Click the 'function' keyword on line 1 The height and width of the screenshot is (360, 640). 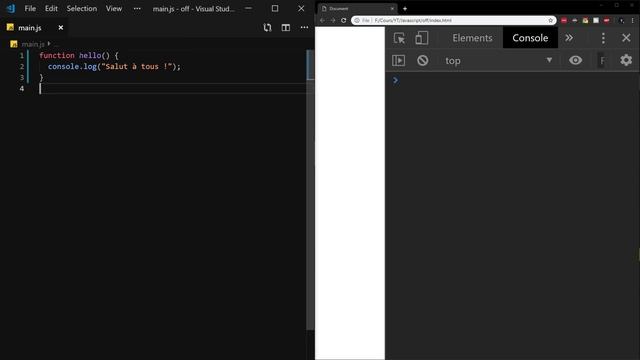point(57,56)
